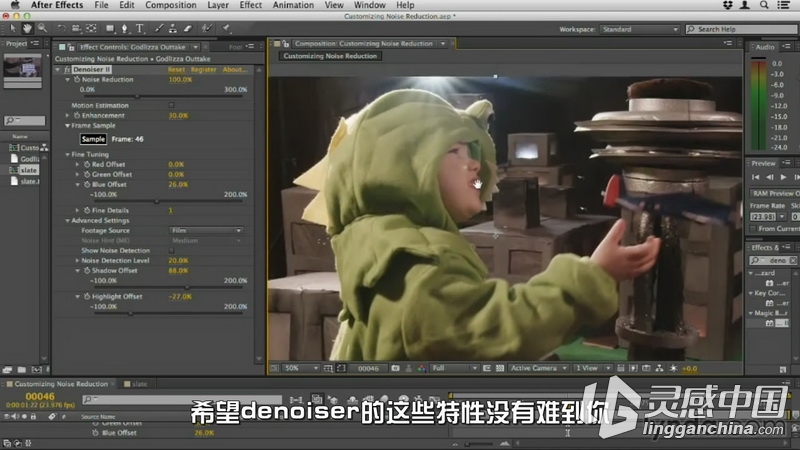
Task: Select the Eraser tool
Action: [x=188, y=29]
